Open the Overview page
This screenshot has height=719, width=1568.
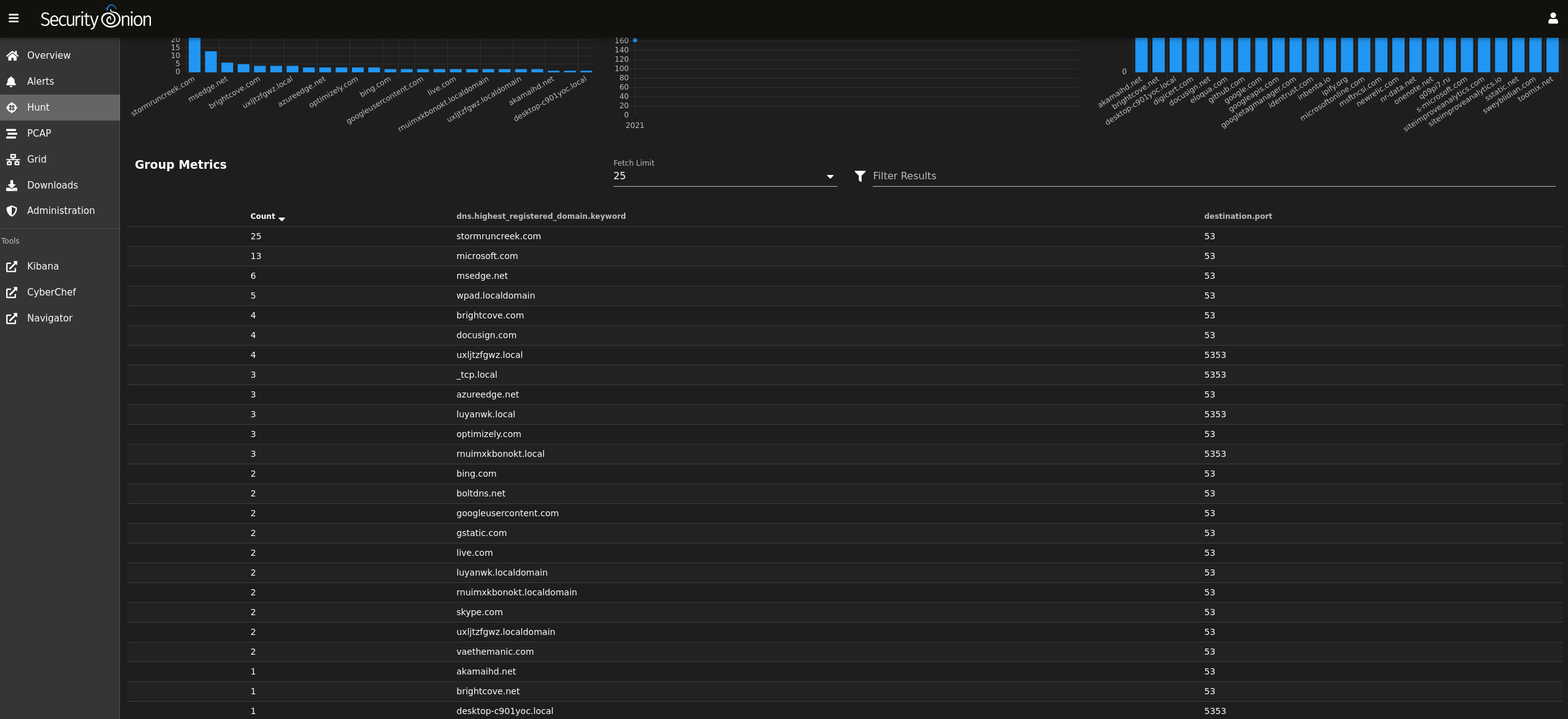[60, 56]
